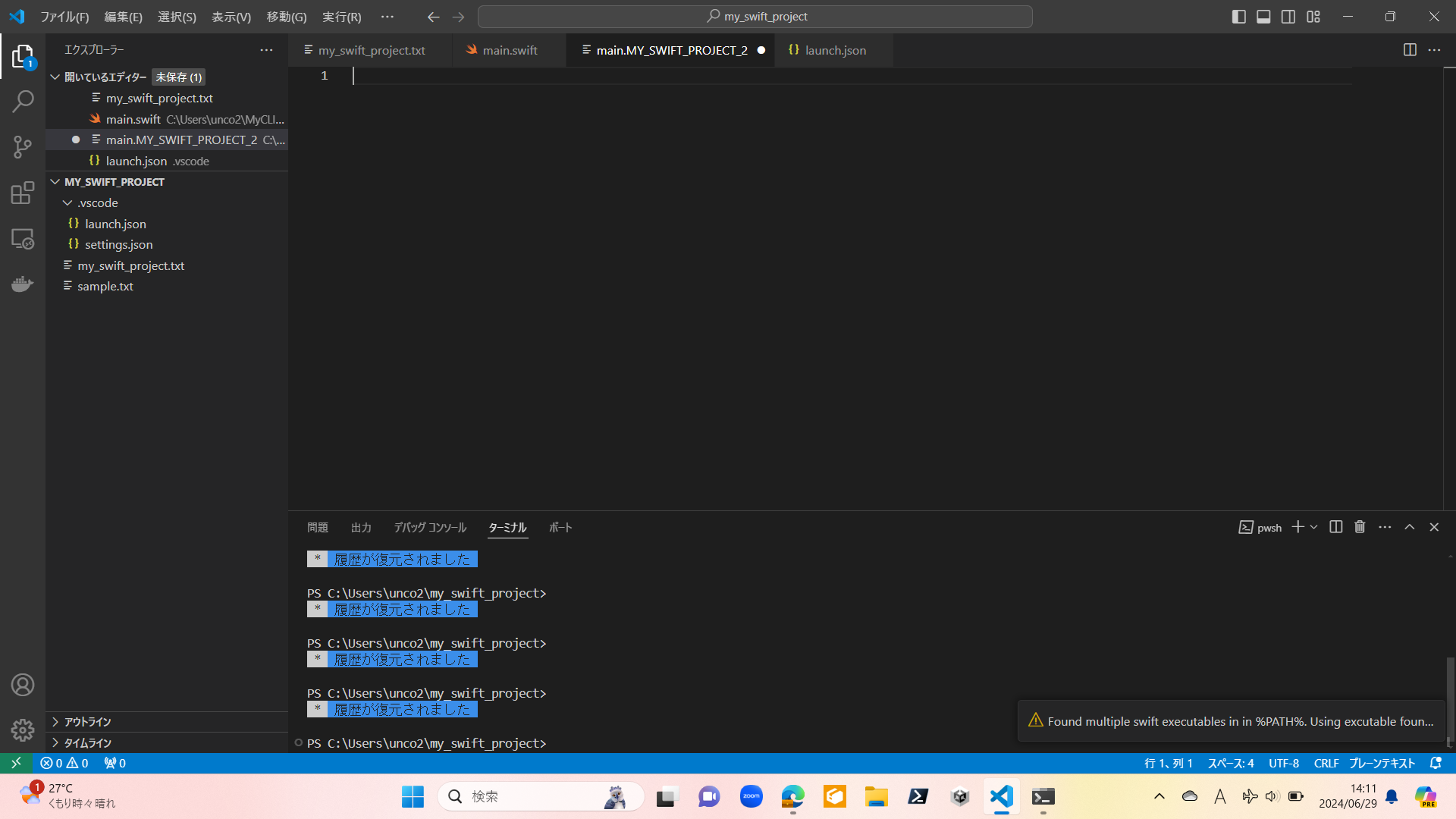Viewport: 1456px width, 819px height.
Task: Open the Accounts menu icon
Action: [23, 685]
